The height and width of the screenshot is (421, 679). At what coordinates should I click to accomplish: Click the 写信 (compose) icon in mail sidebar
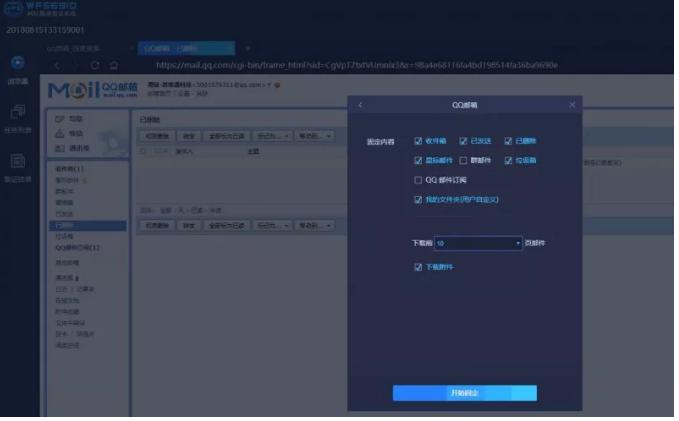pos(60,119)
